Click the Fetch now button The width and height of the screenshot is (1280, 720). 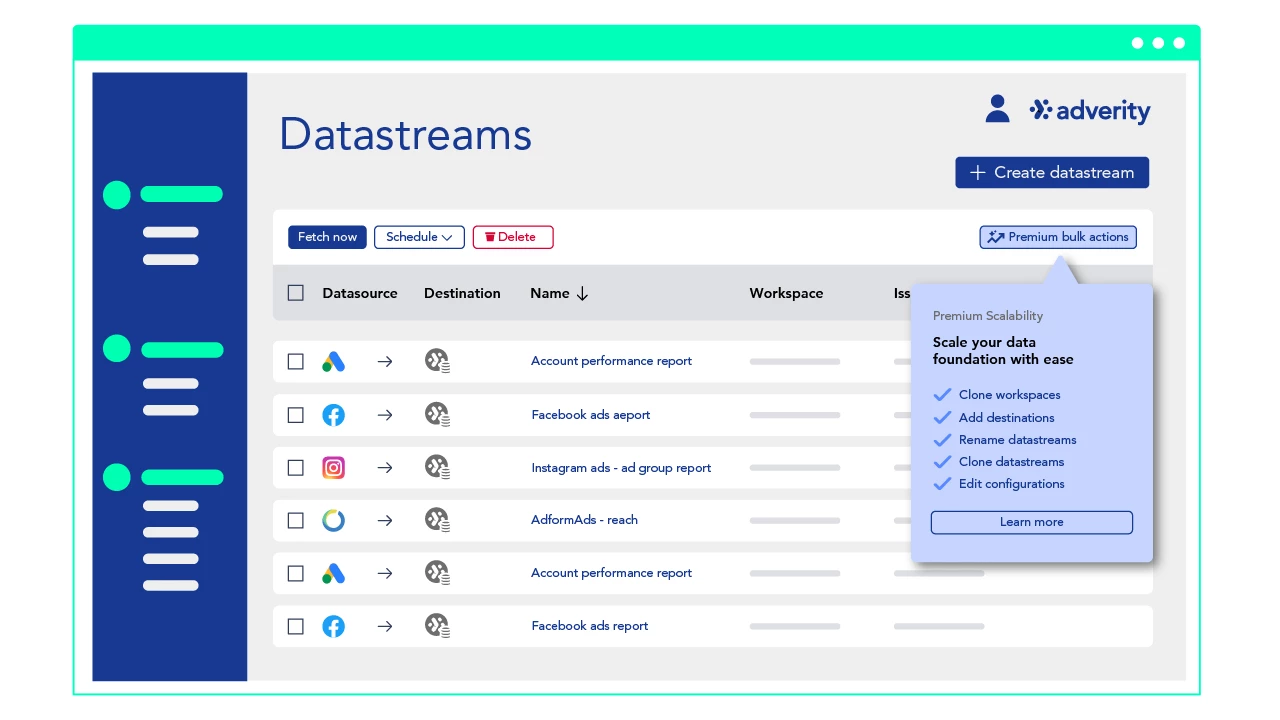pyautogui.click(x=327, y=237)
